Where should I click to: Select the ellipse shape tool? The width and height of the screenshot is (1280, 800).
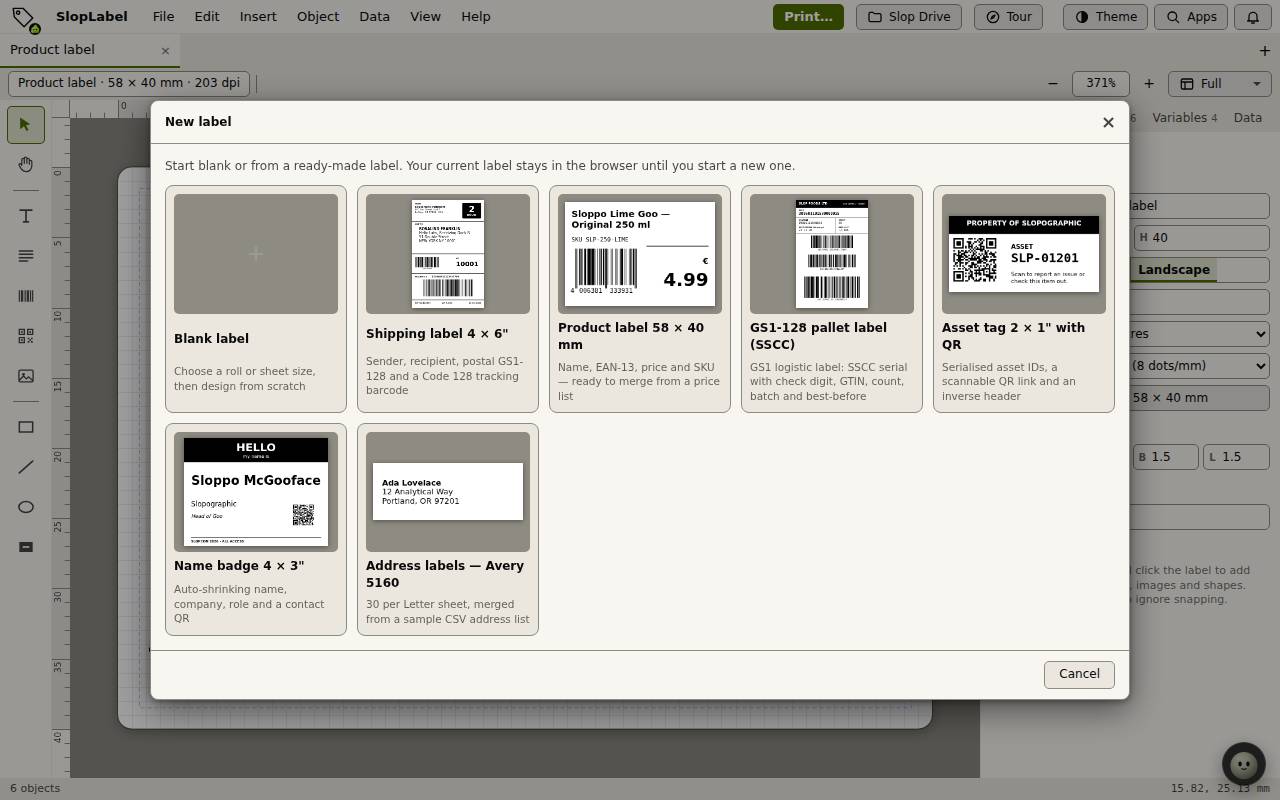click(26, 508)
